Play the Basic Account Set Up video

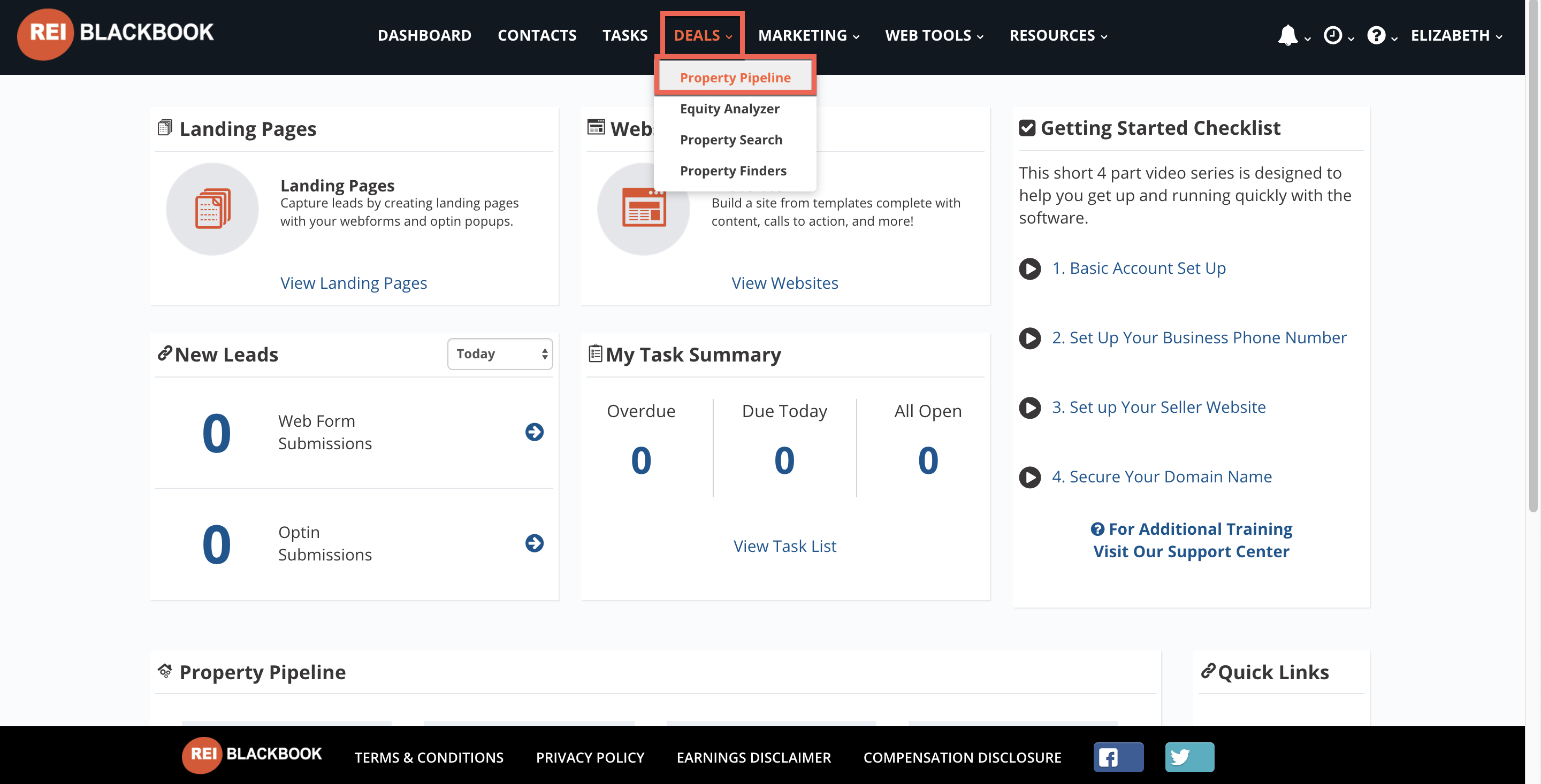pos(1029,268)
